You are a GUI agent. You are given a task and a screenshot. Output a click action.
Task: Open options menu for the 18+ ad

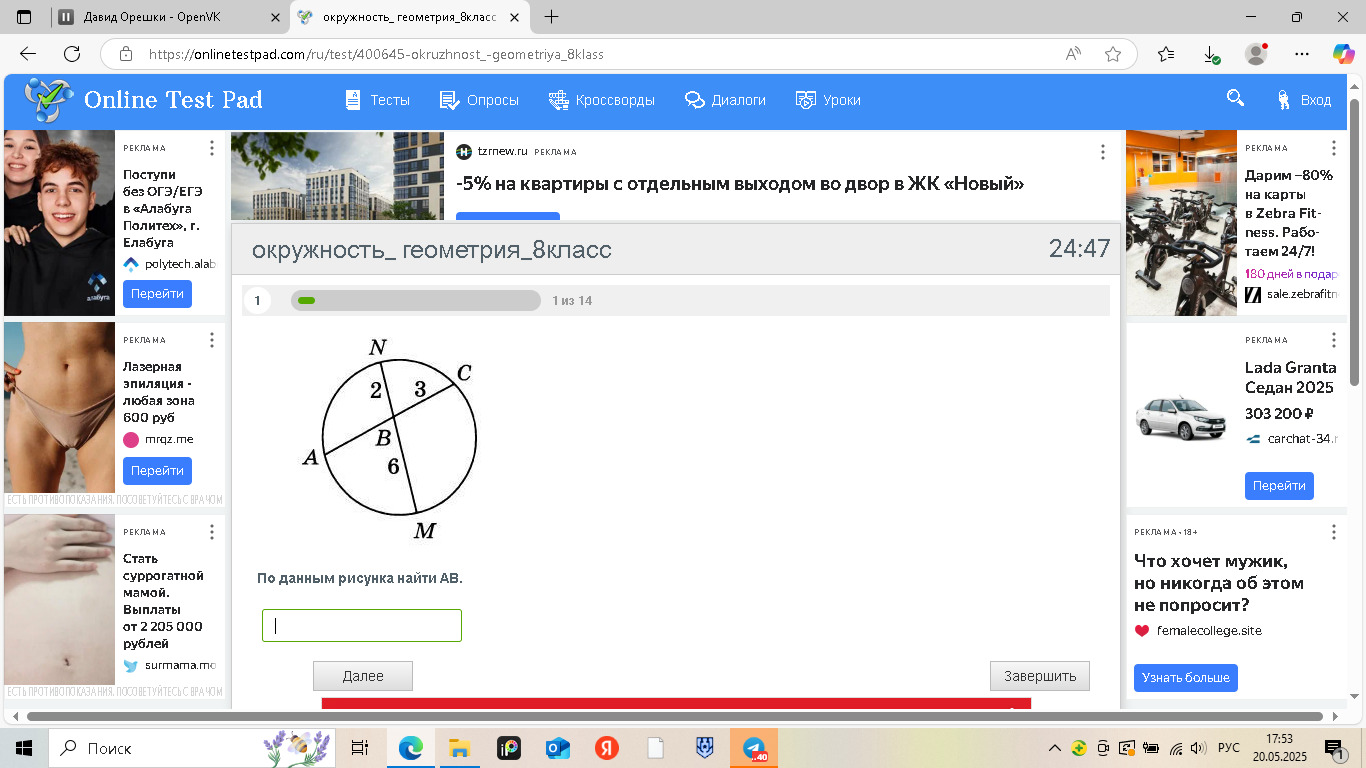[1334, 532]
